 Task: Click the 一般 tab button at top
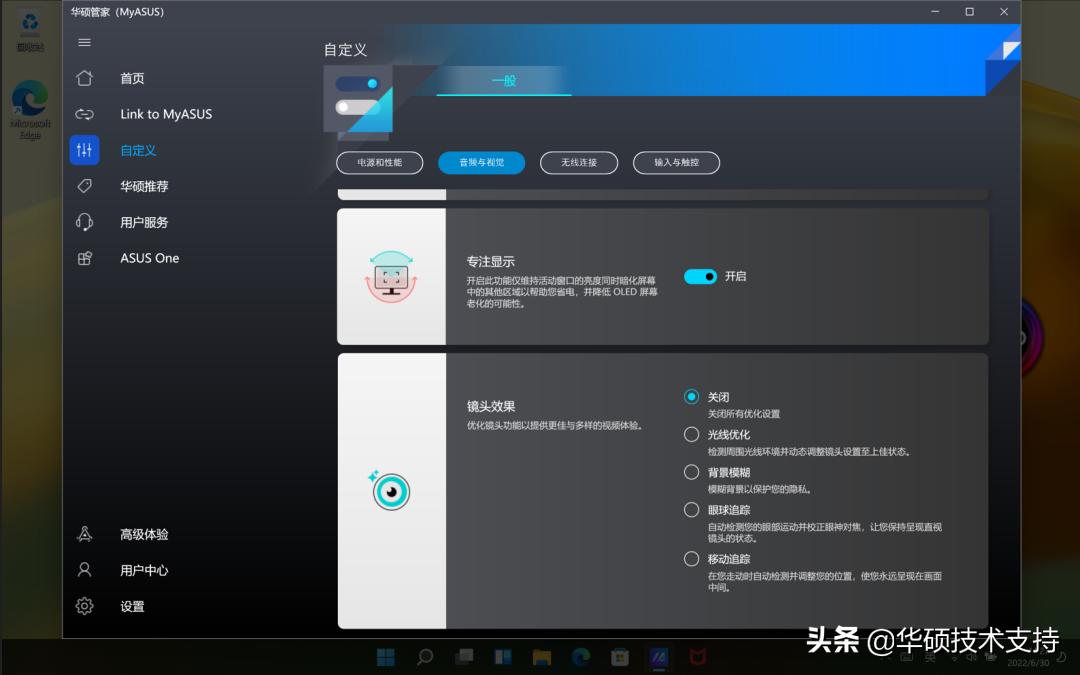pyautogui.click(x=503, y=81)
